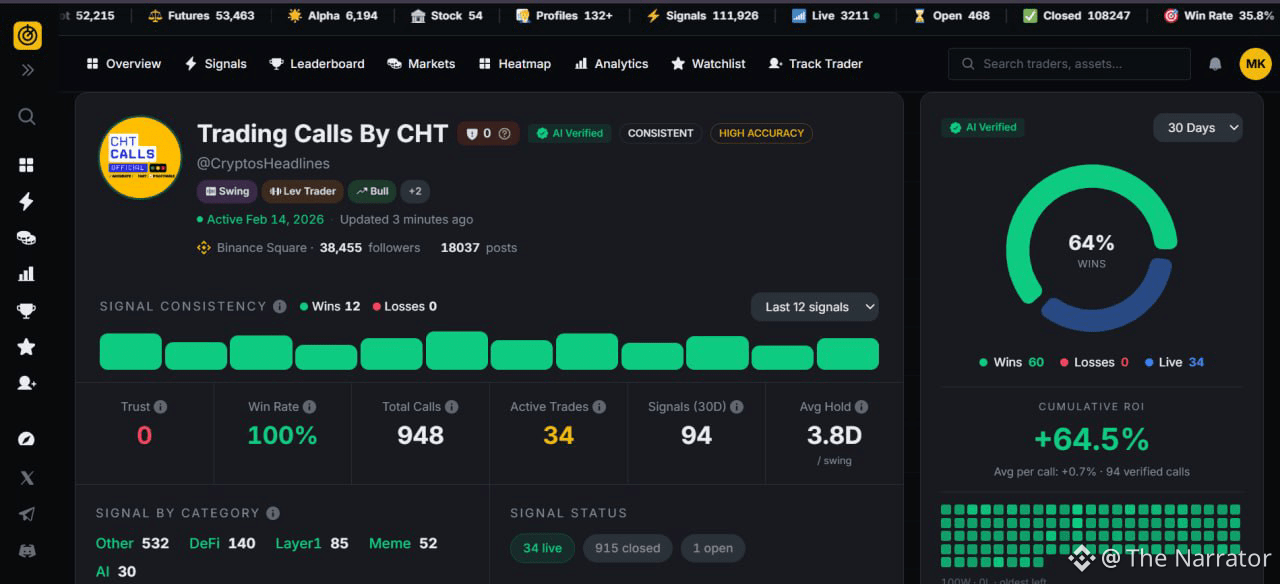Click info icon next to Signals (30D)

pos(737,407)
